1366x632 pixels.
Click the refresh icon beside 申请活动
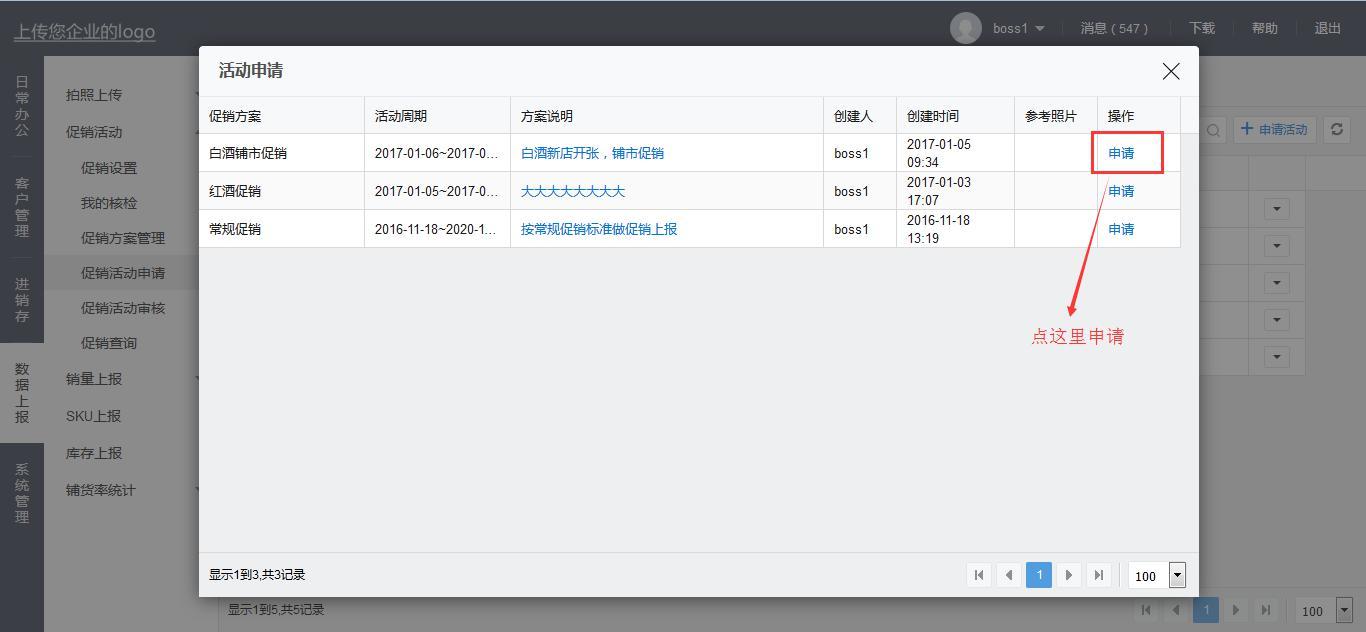[1336, 129]
